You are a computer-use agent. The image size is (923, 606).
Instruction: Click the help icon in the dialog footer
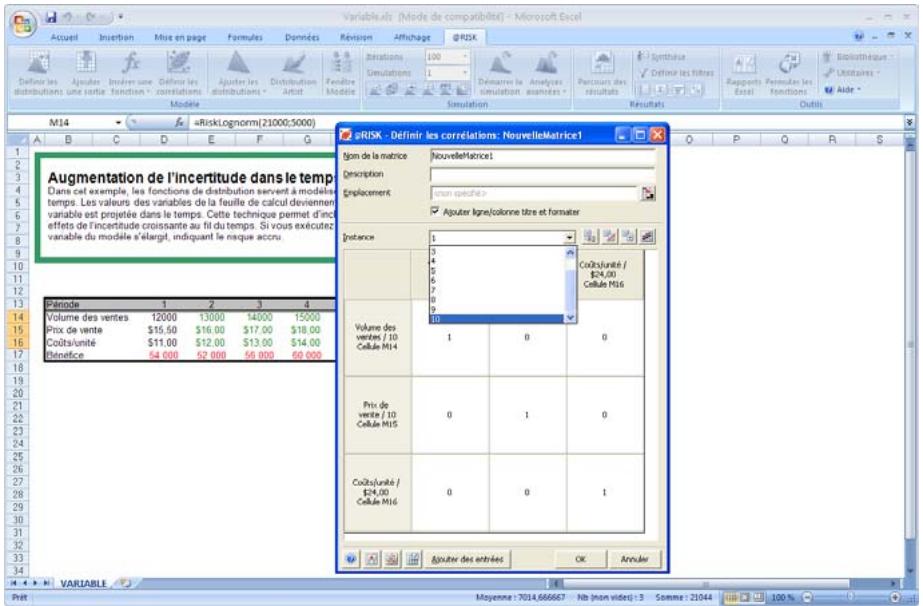point(352,558)
